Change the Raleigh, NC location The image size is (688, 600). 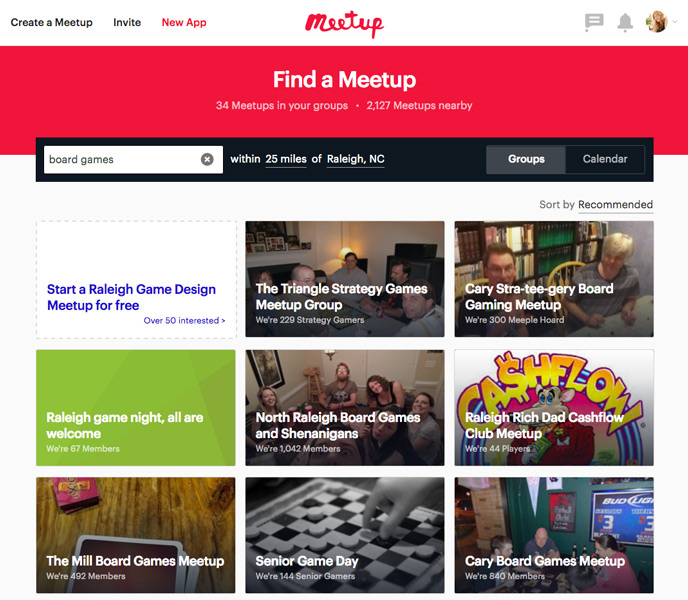[355, 159]
